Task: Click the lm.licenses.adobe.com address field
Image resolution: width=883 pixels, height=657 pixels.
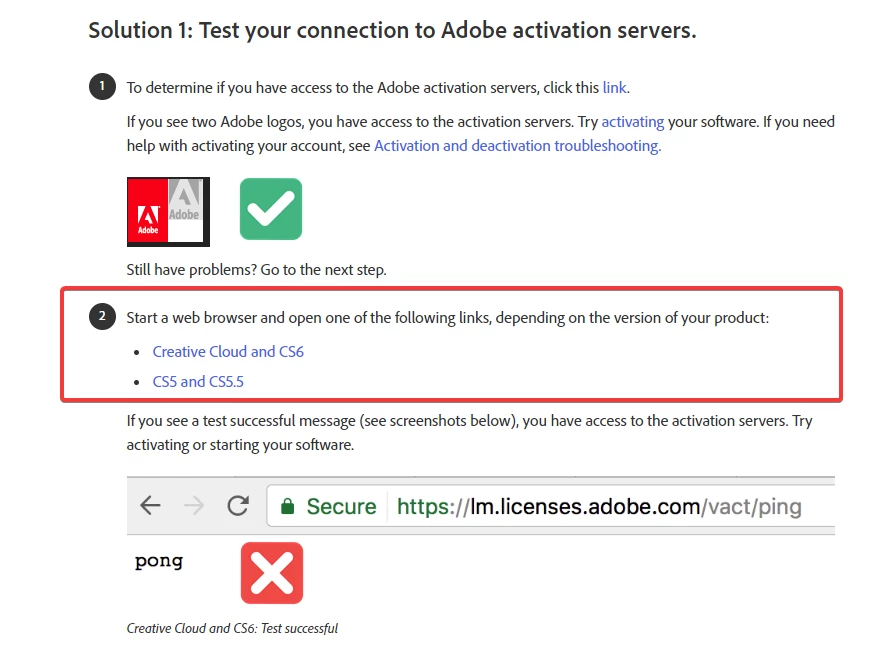Action: 599,507
